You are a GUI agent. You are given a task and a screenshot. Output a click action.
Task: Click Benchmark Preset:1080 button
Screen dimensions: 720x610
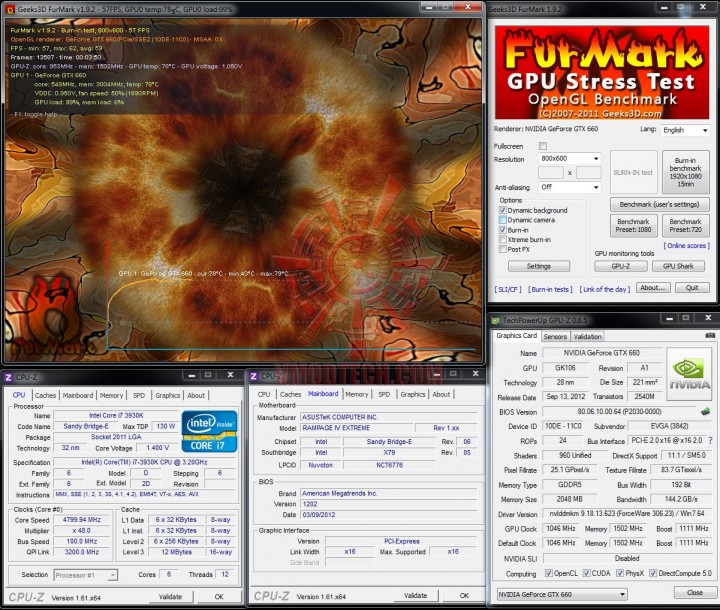pyautogui.click(x=633, y=226)
